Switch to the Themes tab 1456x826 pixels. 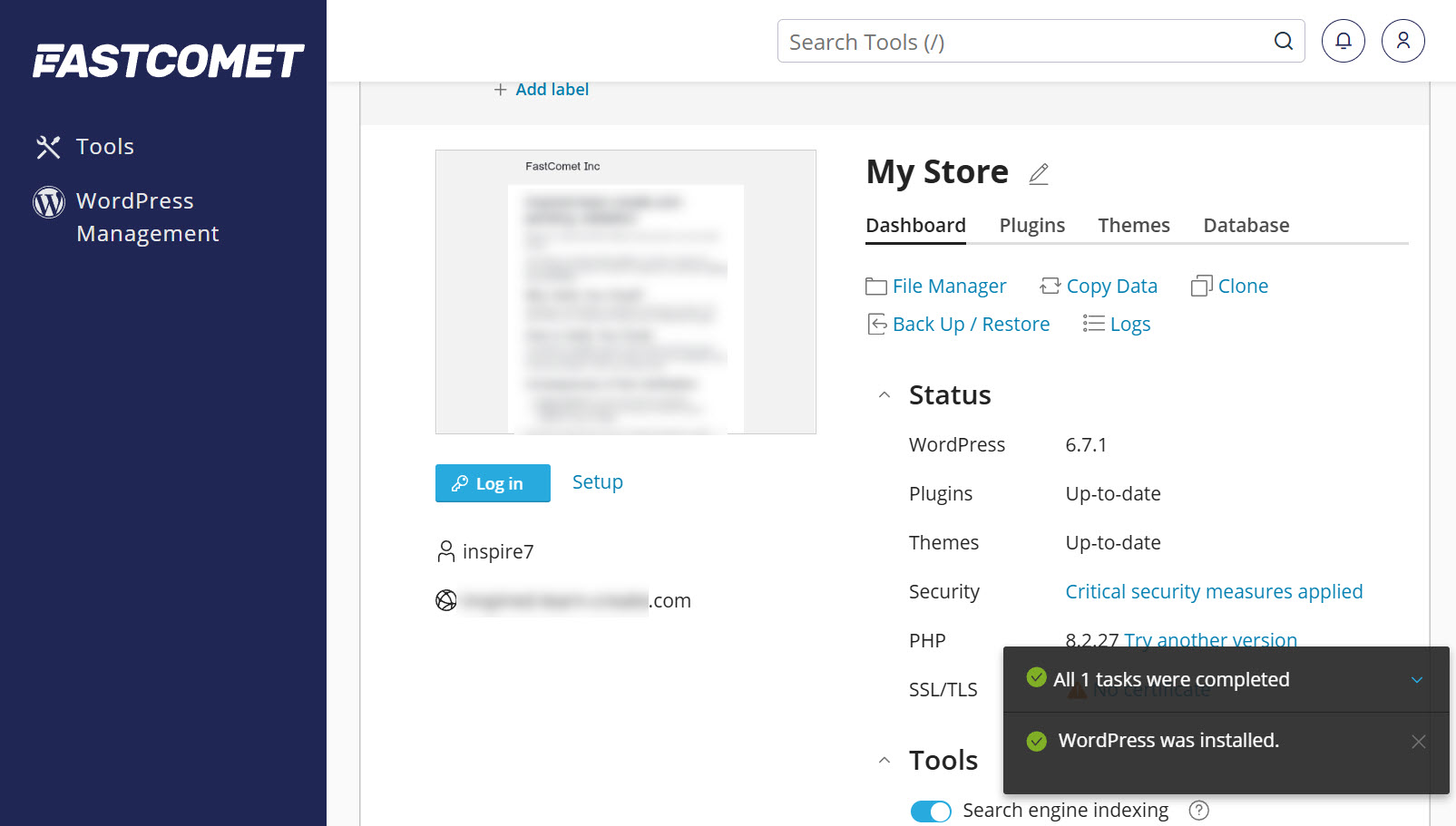pos(1134,226)
